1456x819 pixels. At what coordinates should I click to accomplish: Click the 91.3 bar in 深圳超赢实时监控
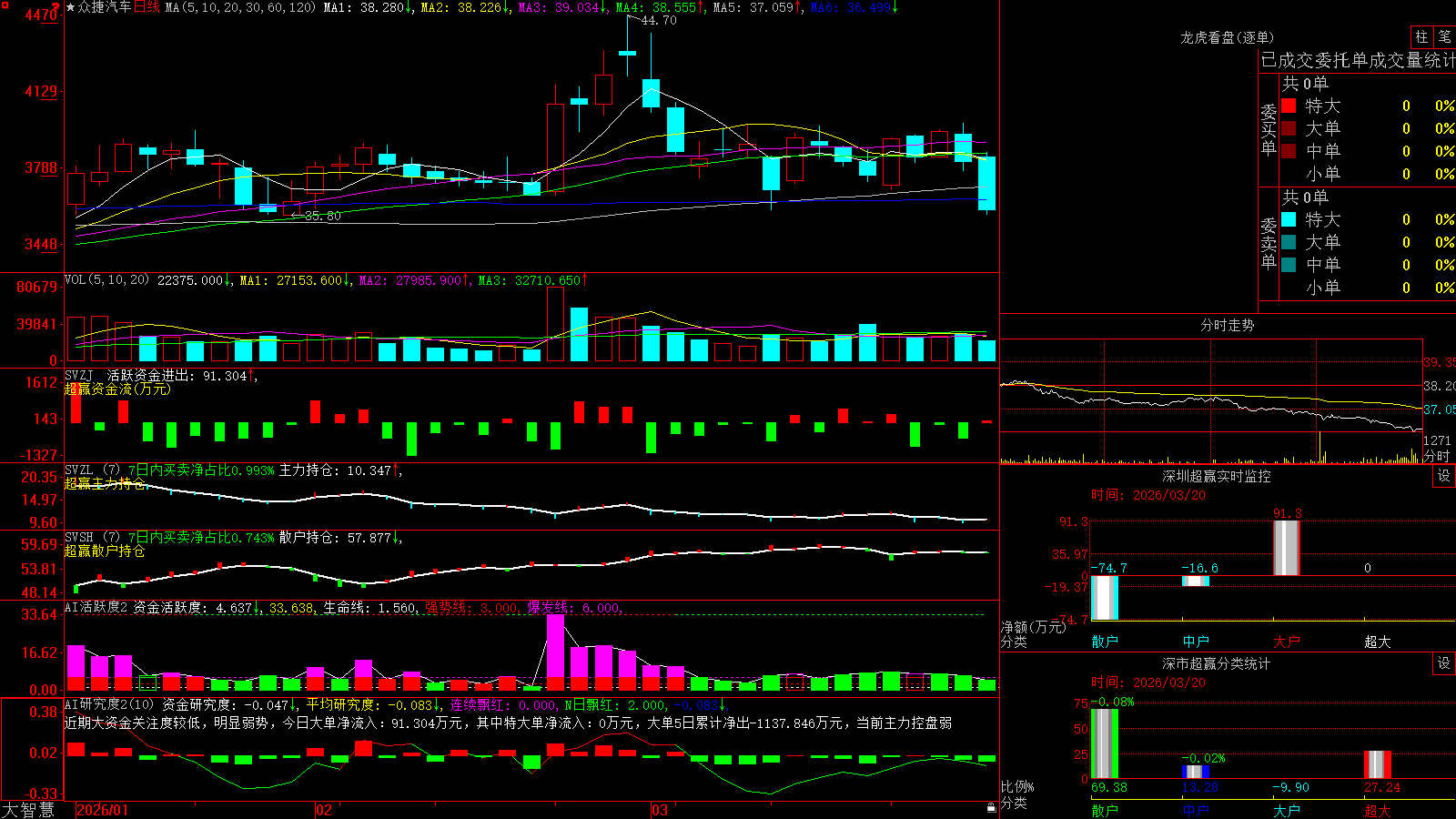(1287, 548)
